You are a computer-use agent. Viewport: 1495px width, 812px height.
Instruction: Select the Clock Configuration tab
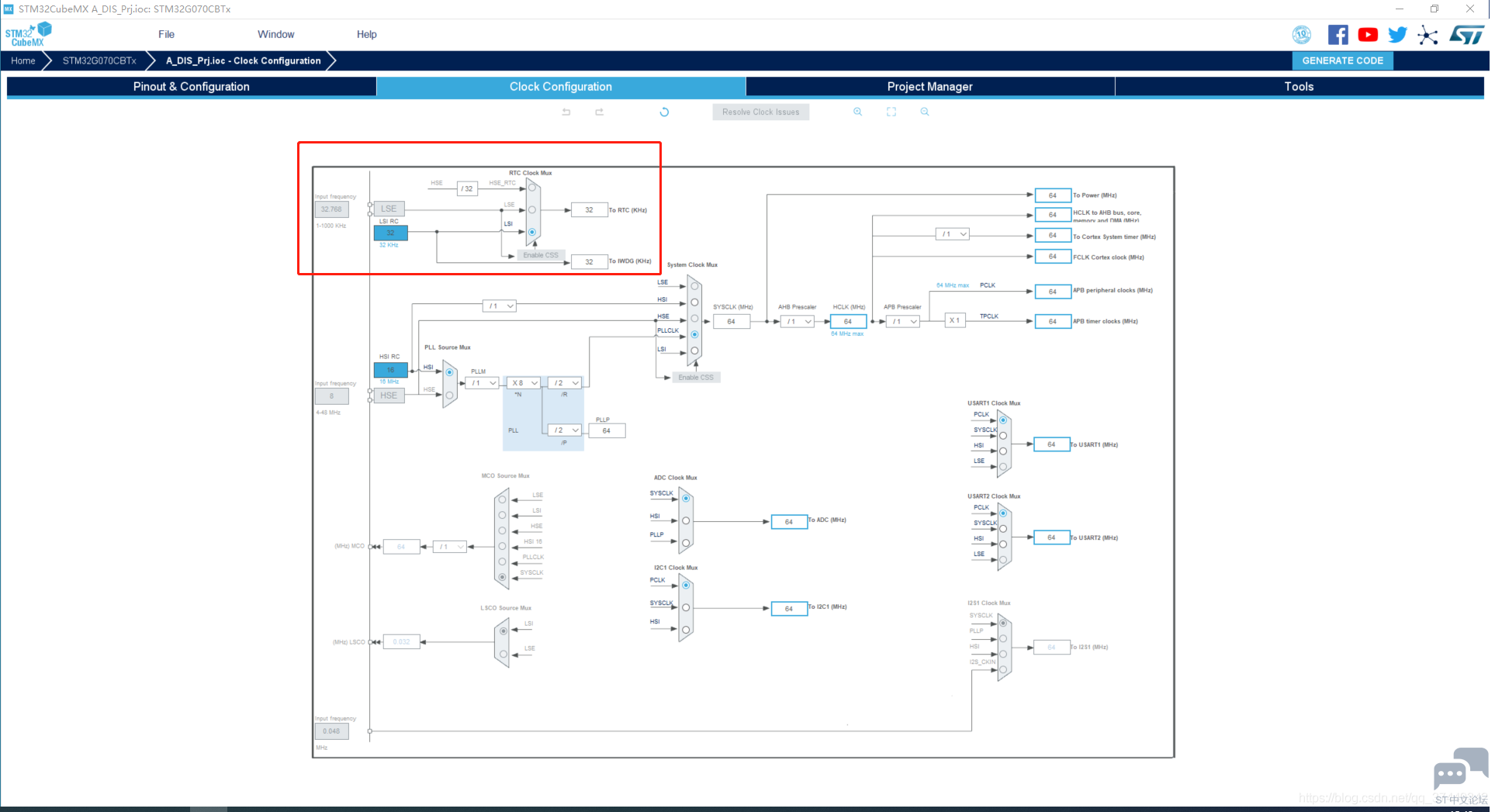point(561,87)
